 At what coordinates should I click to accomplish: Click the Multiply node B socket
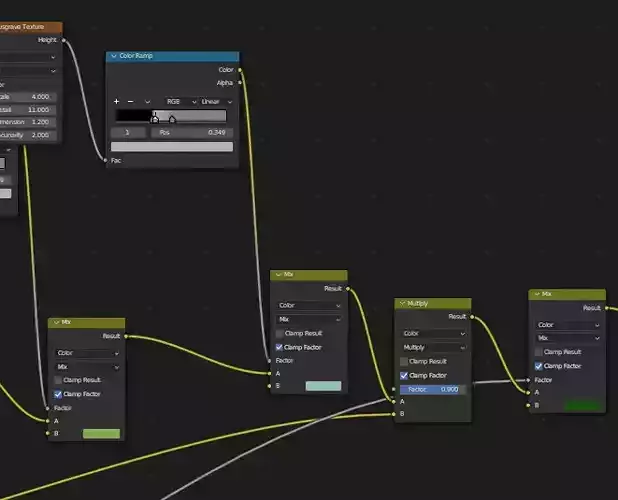[x=393, y=414]
